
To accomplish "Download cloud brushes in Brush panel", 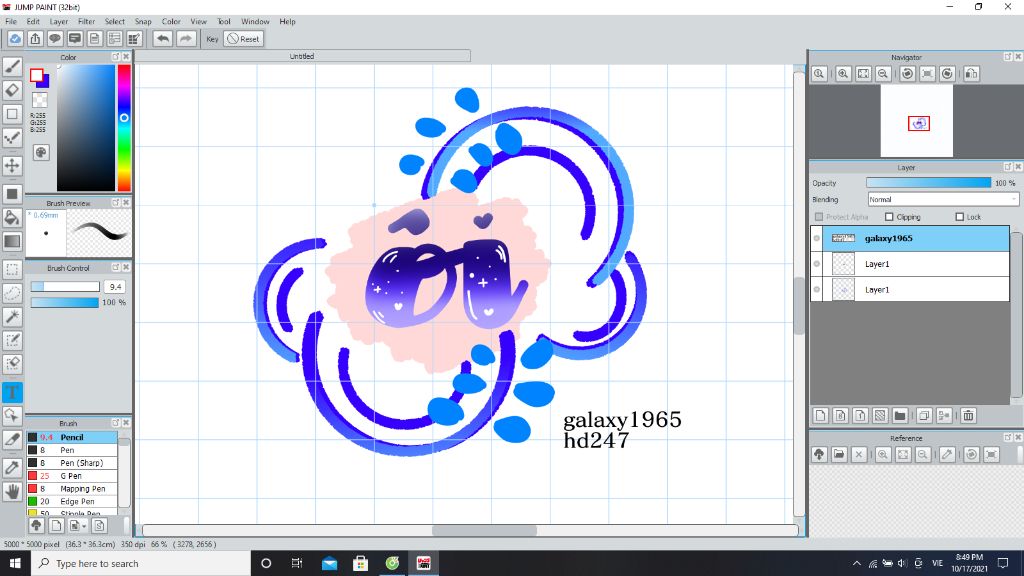I will click(x=37, y=525).
